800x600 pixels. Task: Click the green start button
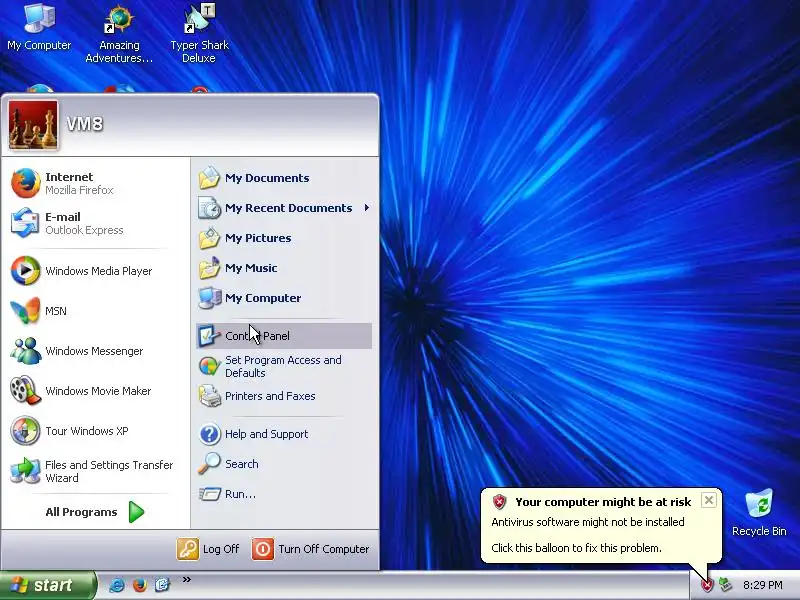click(48, 585)
